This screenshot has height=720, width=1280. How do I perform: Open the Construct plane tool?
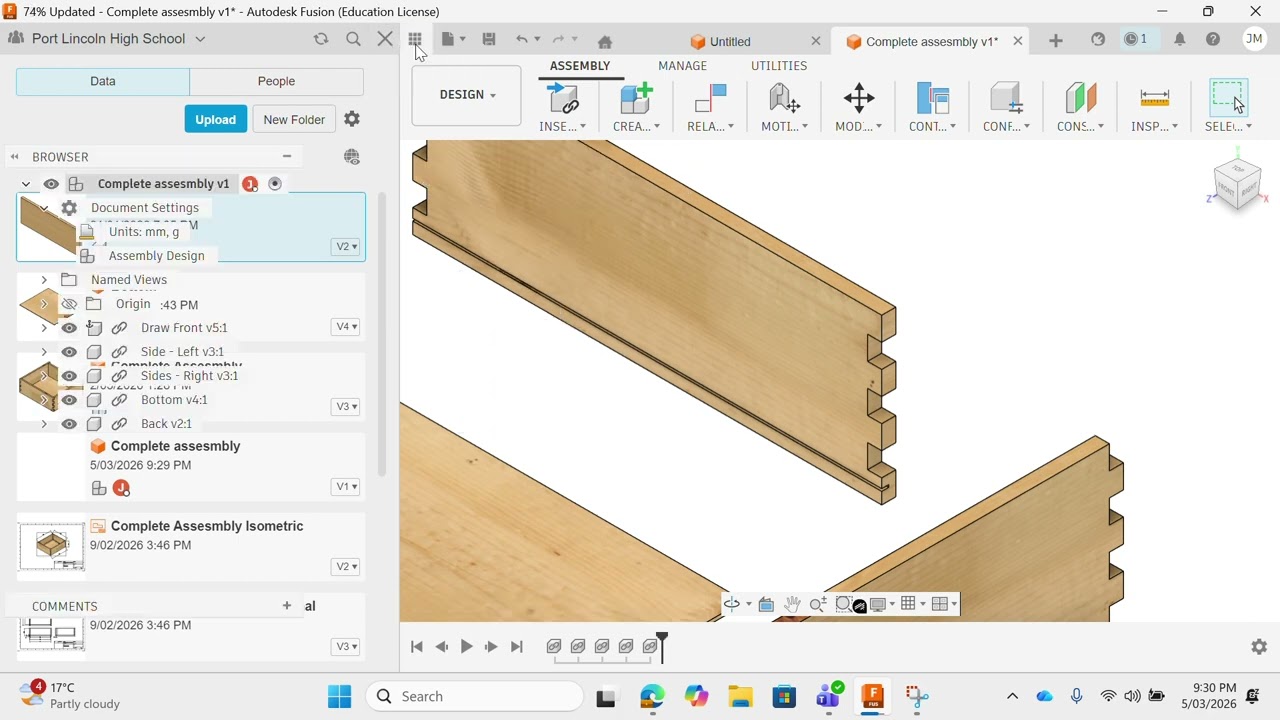(1080, 99)
